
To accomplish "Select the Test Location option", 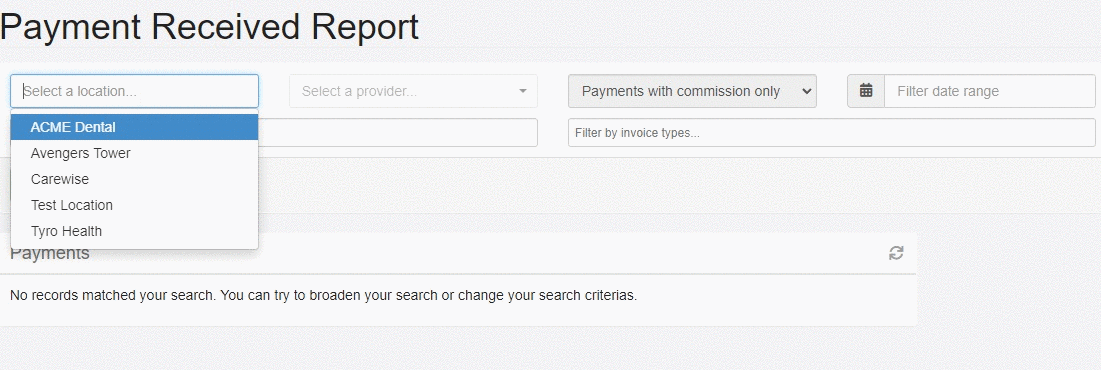I will click(x=134, y=205).
